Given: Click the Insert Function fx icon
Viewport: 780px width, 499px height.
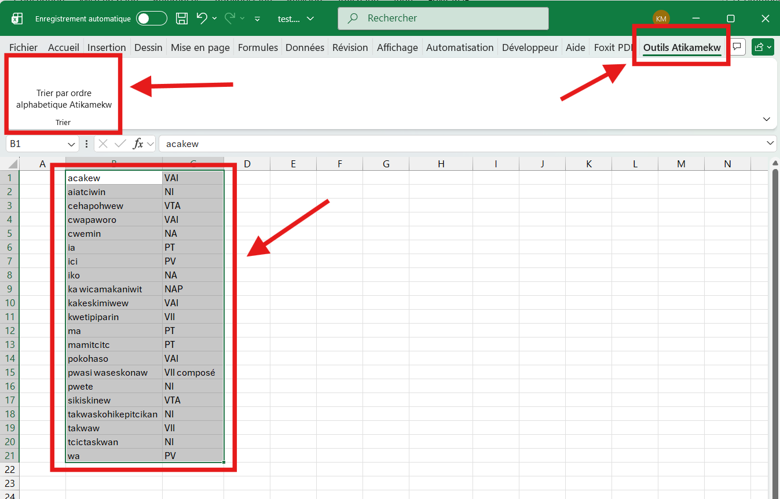Looking at the screenshot, I should click(x=138, y=144).
